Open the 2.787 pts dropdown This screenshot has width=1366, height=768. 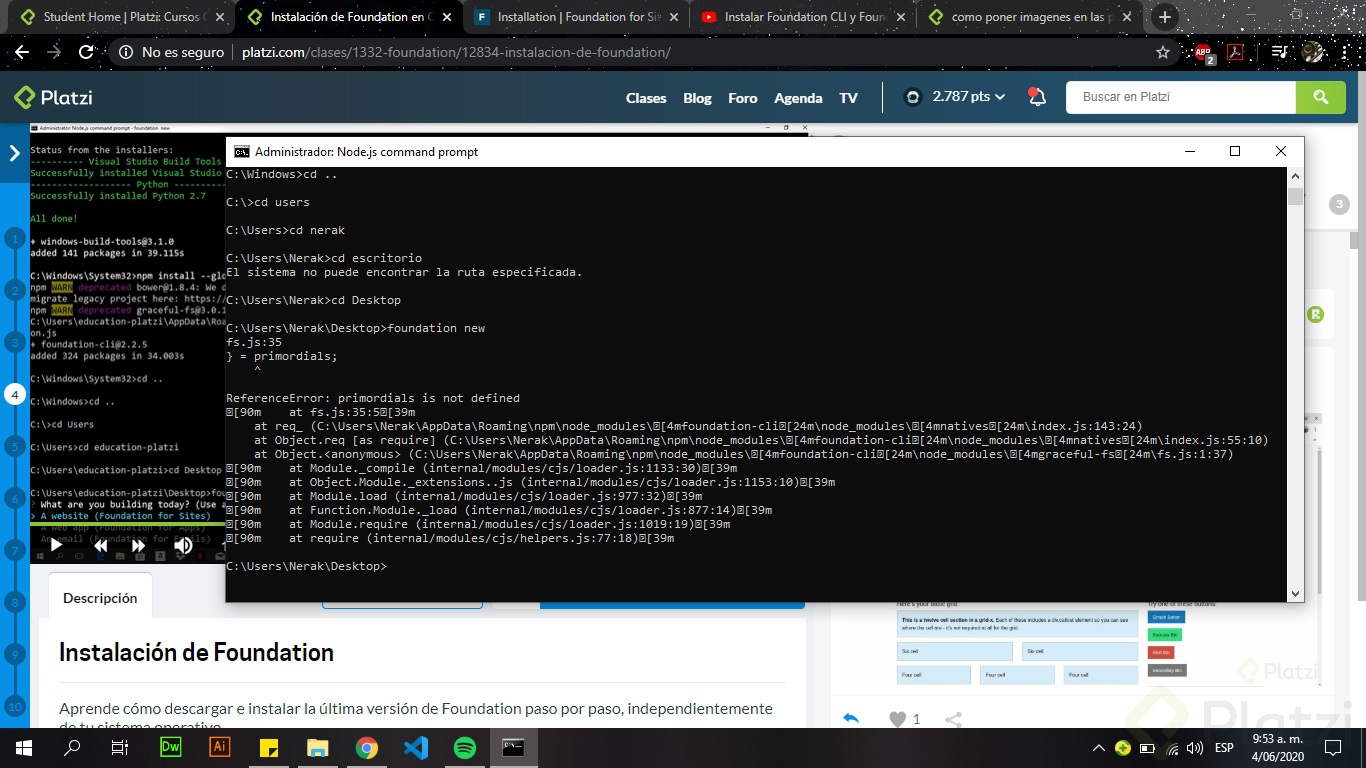pos(963,97)
